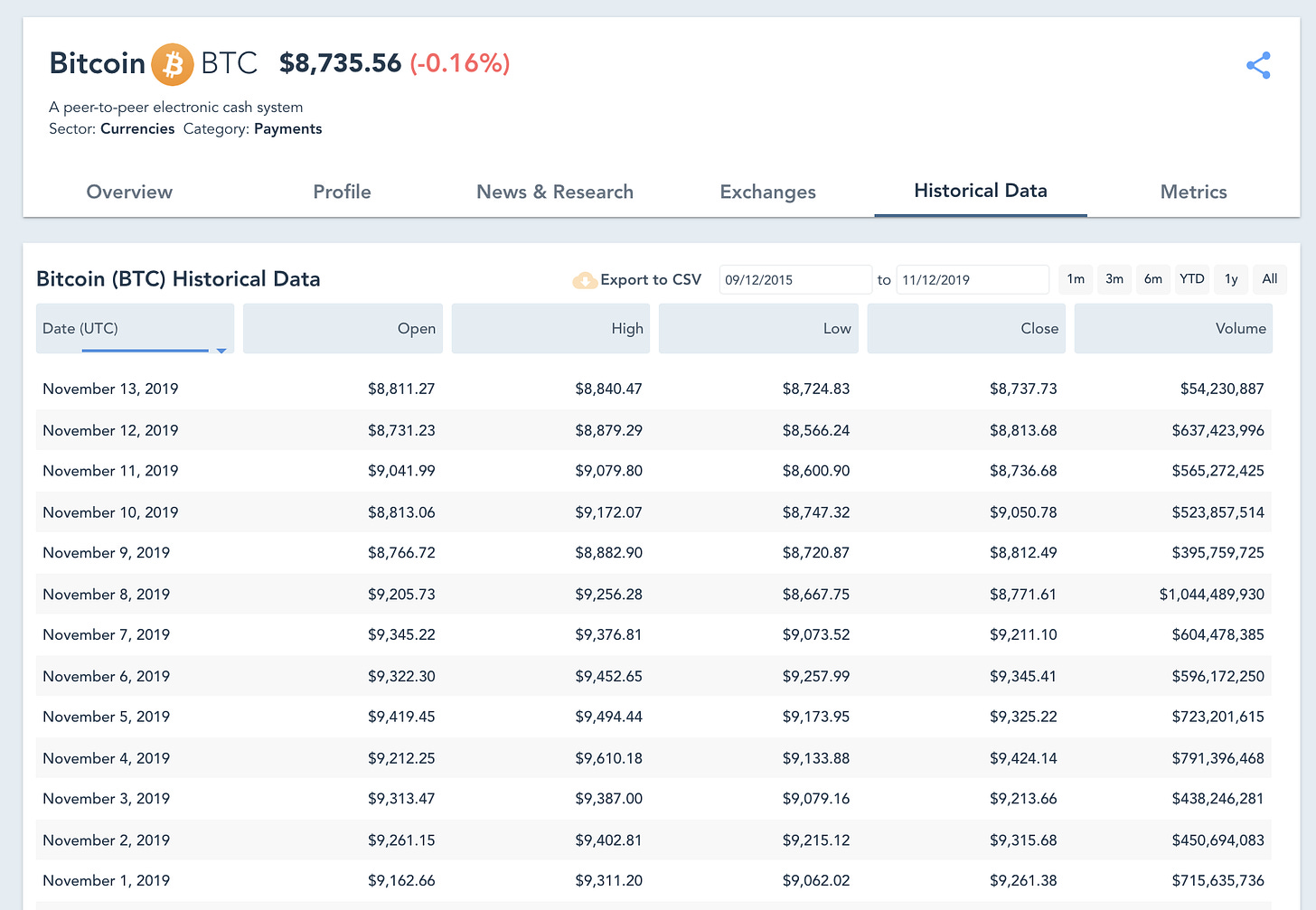Click the $1,044,489,930 volume value

click(x=1212, y=595)
